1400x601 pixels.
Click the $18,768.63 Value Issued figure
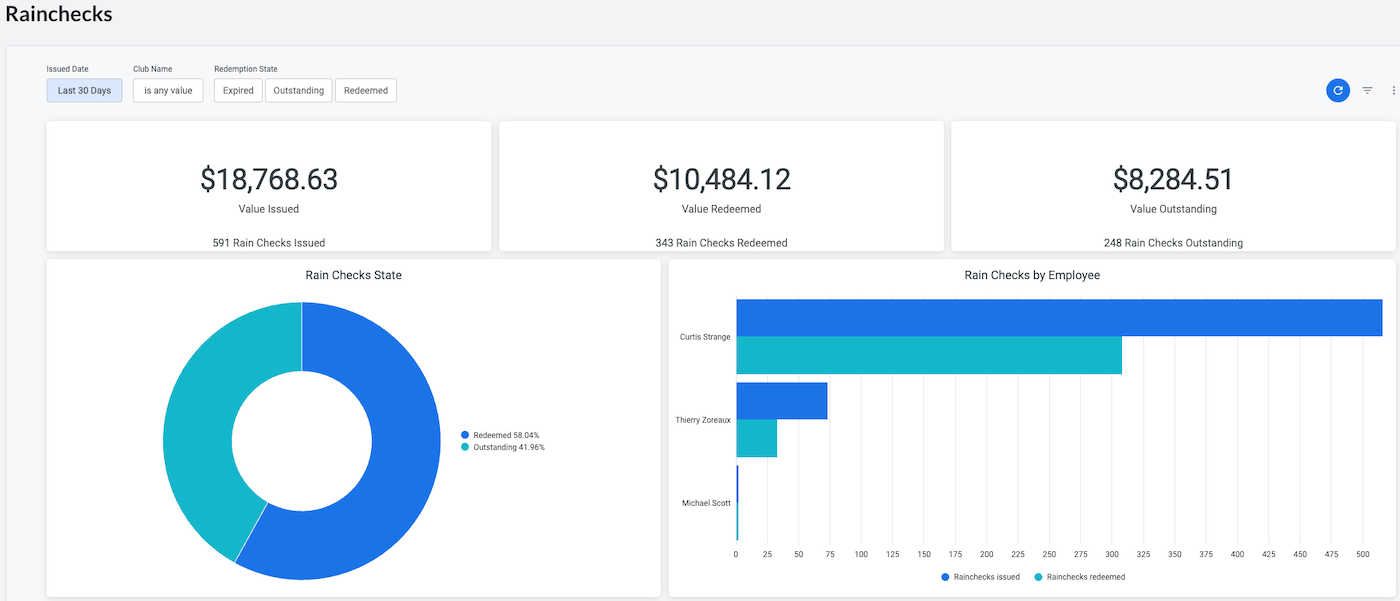pyautogui.click(x=269, y=179)
